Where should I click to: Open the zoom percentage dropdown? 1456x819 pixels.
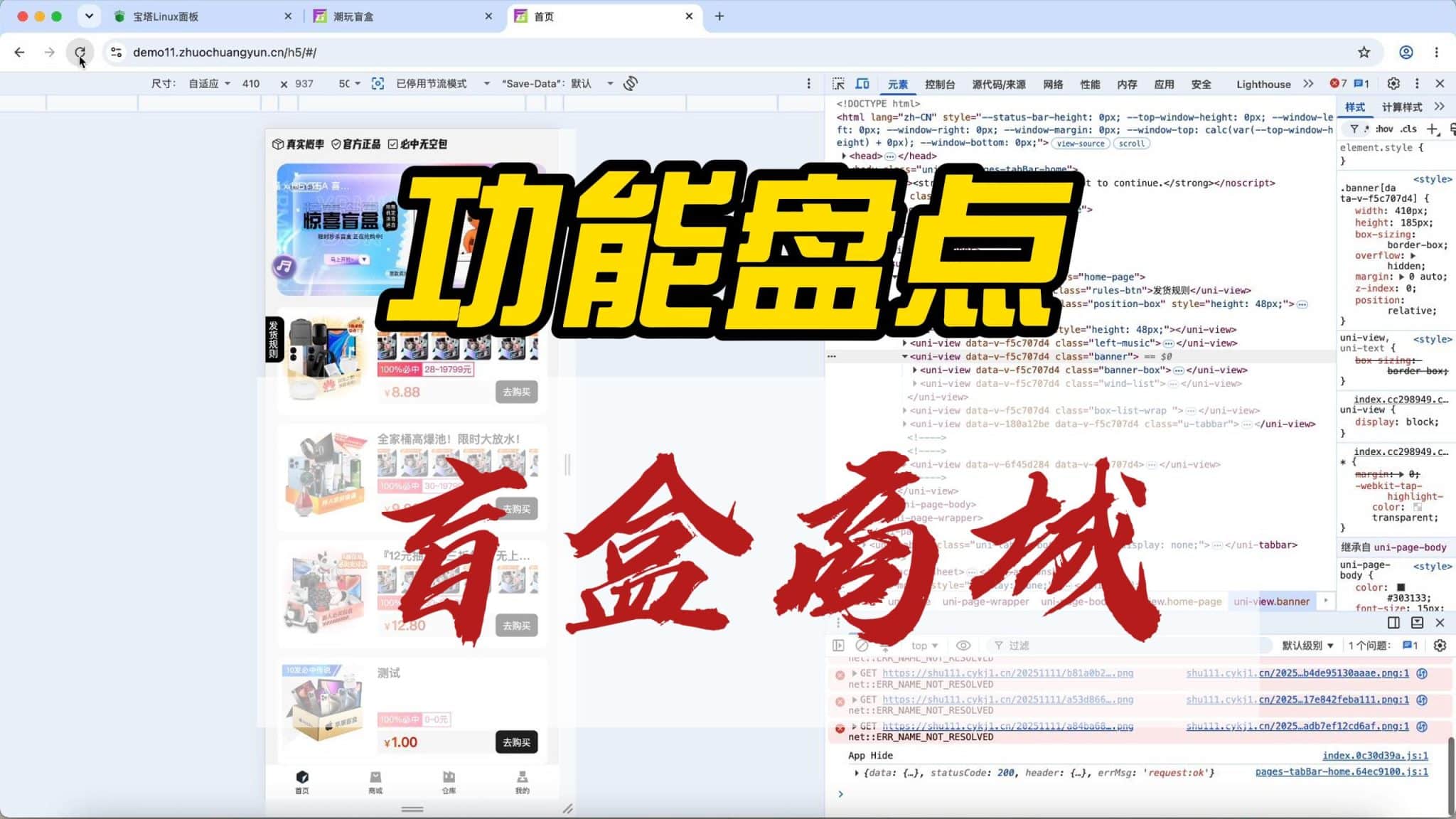click(349, 84)
